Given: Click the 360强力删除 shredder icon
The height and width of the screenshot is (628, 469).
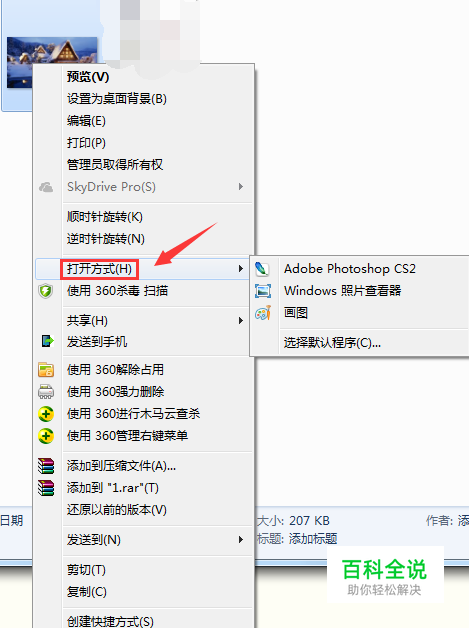Looking at the screenshot, I should [x=46, y=391].
